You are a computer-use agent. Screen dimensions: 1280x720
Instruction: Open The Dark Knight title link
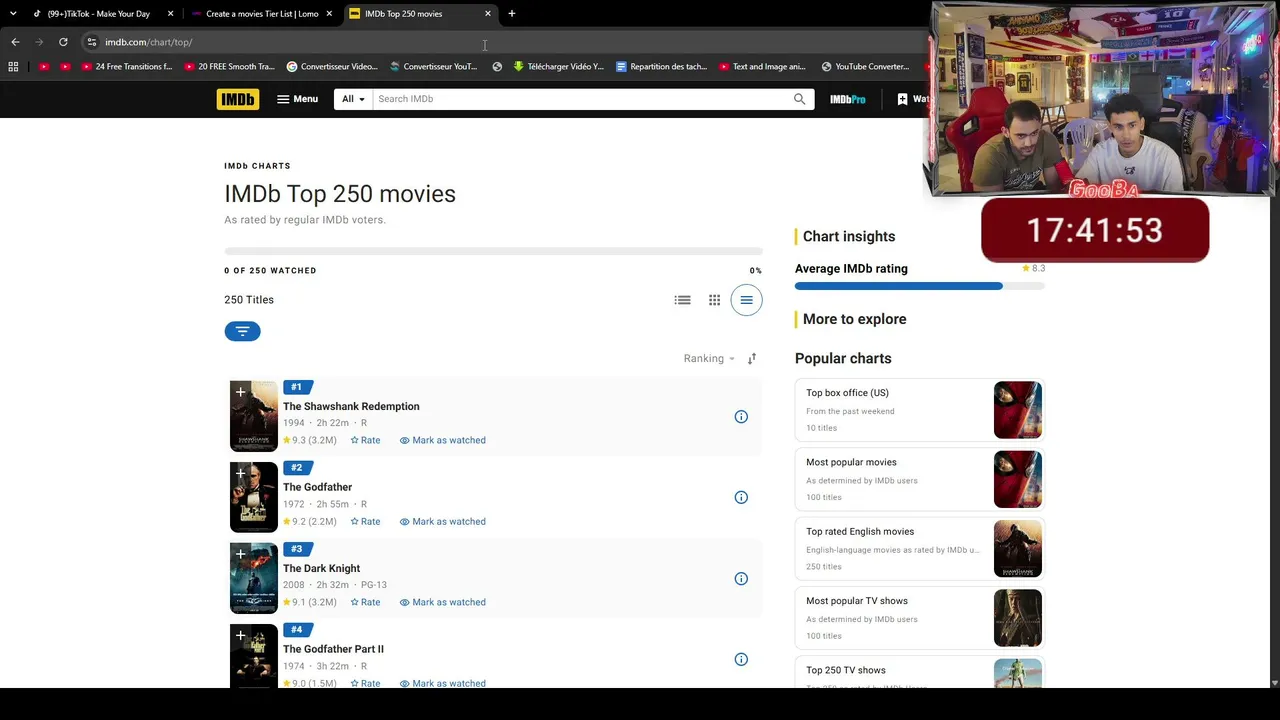[x=321, y=568]
